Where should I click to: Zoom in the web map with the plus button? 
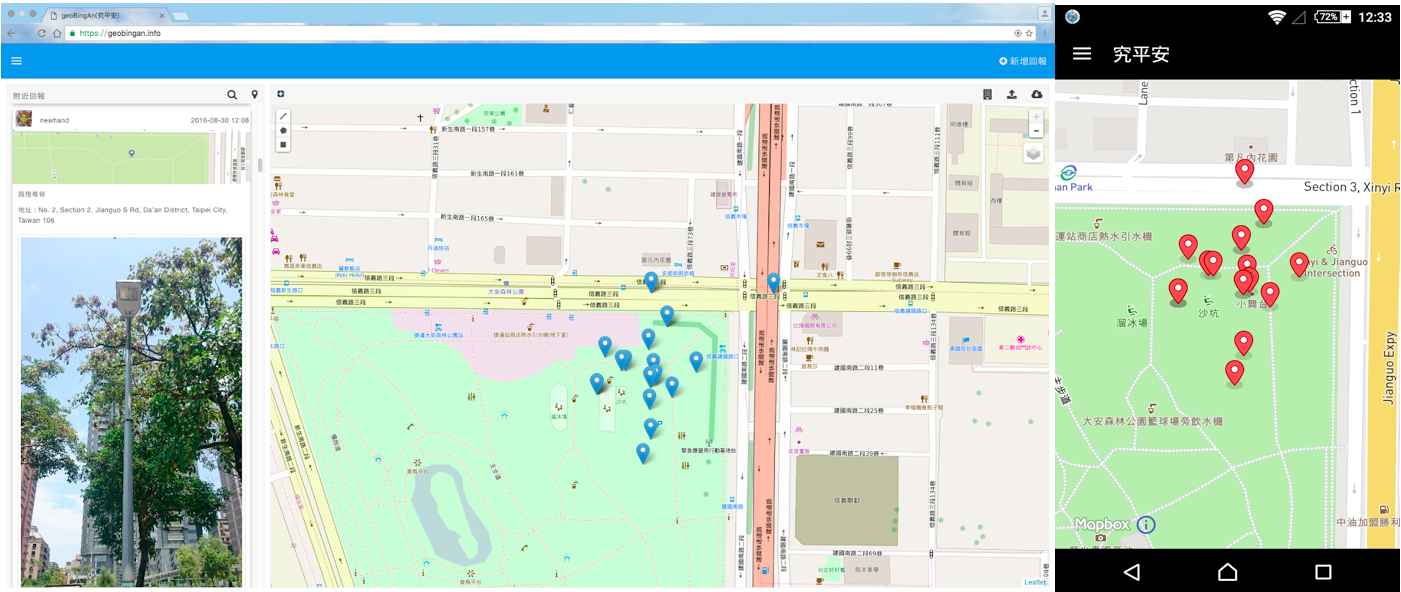click(x=1036, y=117)
